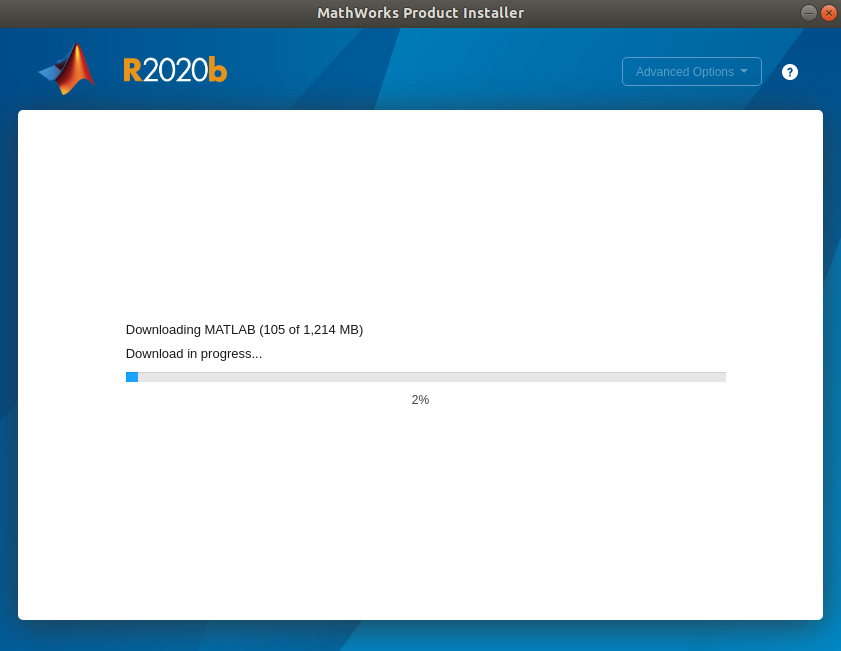The width and height of the screenshot is (841, 651).
Task: Click the R2020b release label
Action: coord(175,70)
